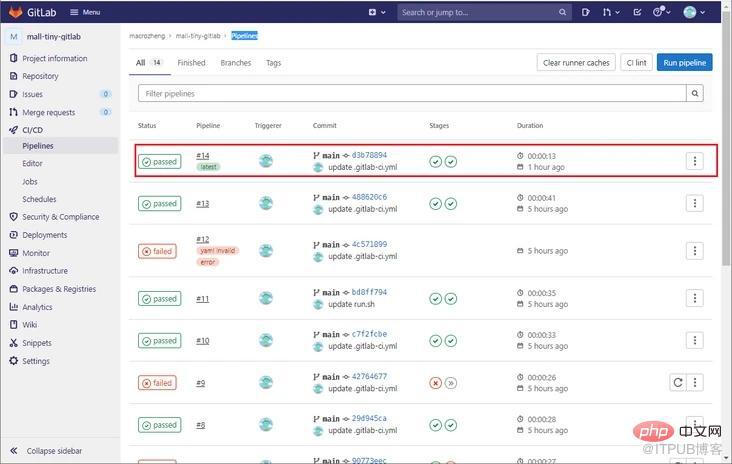Open the merge requests dropdown in navbar
The height and width of the screenshot is (464, 732).
coord(611,12)
